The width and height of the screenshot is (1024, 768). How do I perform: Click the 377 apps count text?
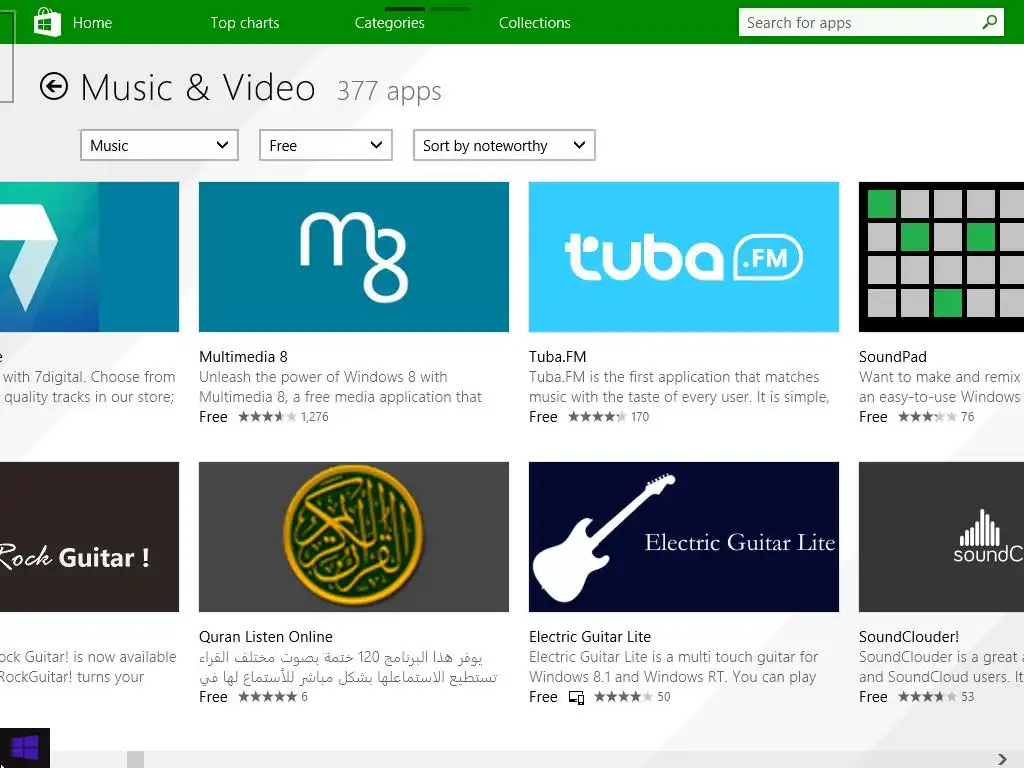[389, 91]
